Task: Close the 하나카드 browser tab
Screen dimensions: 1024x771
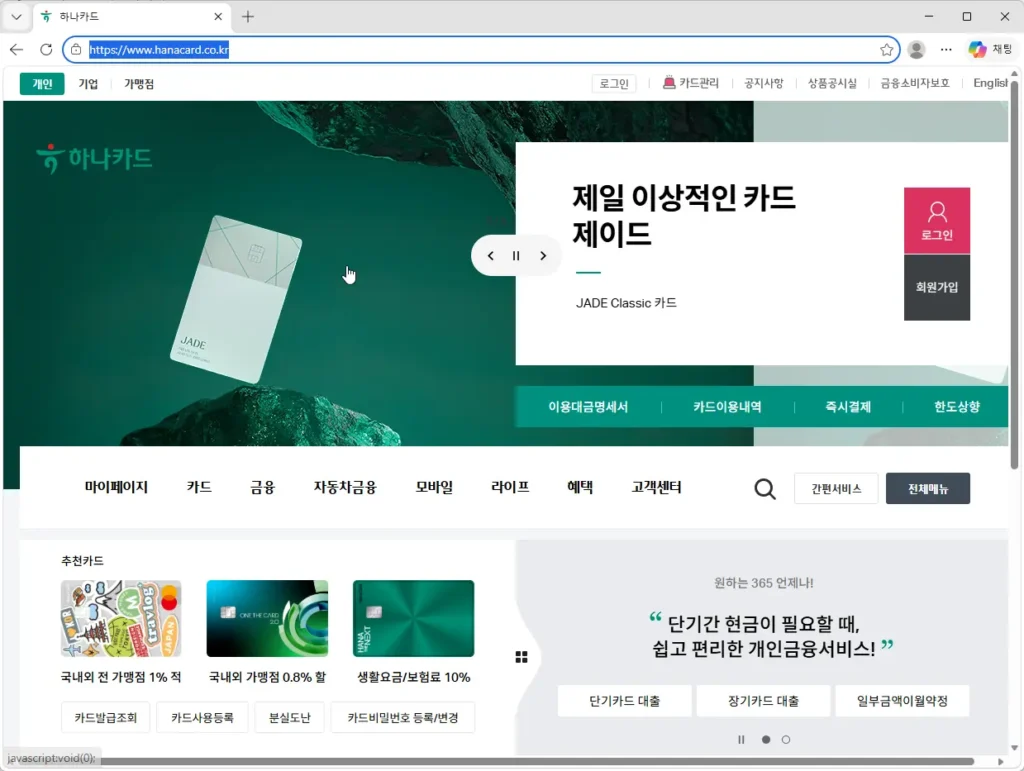Action: (218, 16)
